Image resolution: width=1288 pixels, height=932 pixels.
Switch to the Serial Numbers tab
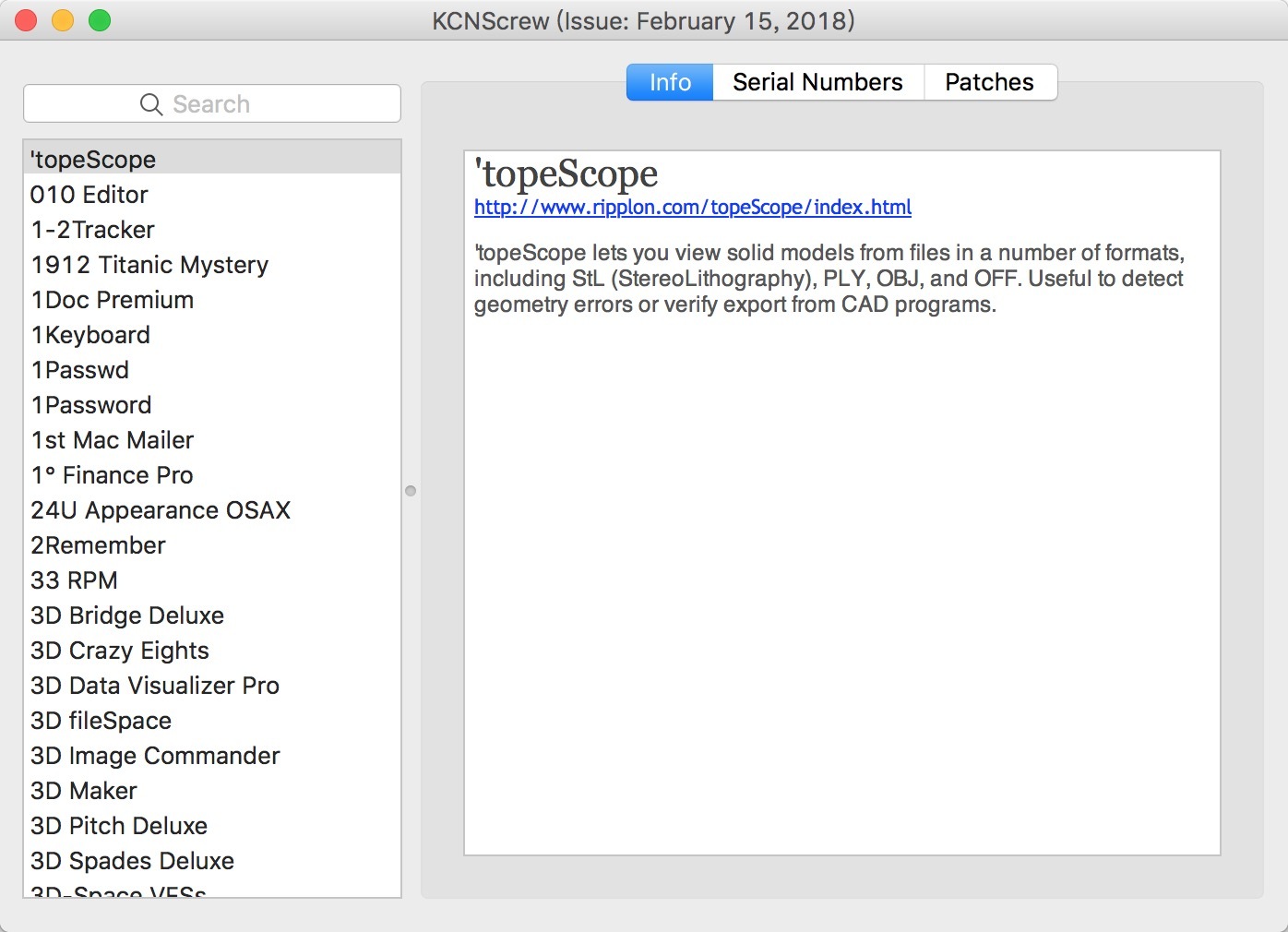pyautogui.click(x=817, y=82)
